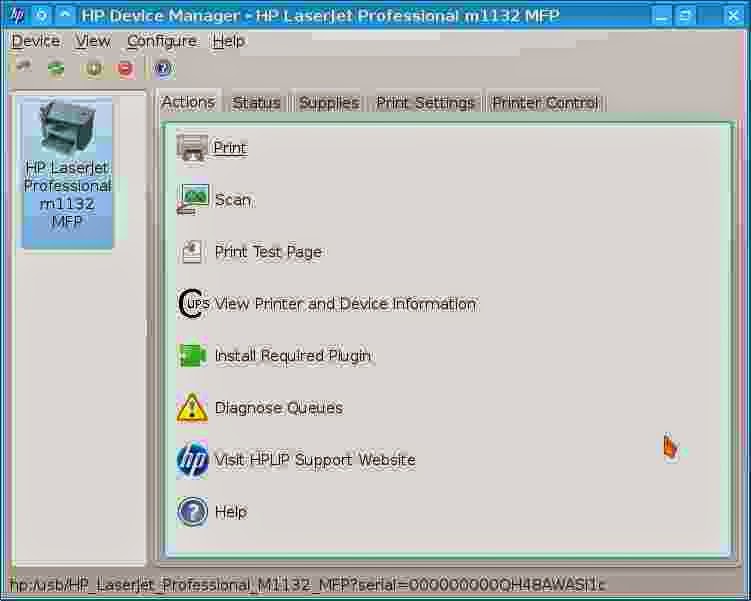The width and height of the screenshot is (751, 601).
Task: Click the HP logo icon for support website
Action: click(x=192, y=460)
